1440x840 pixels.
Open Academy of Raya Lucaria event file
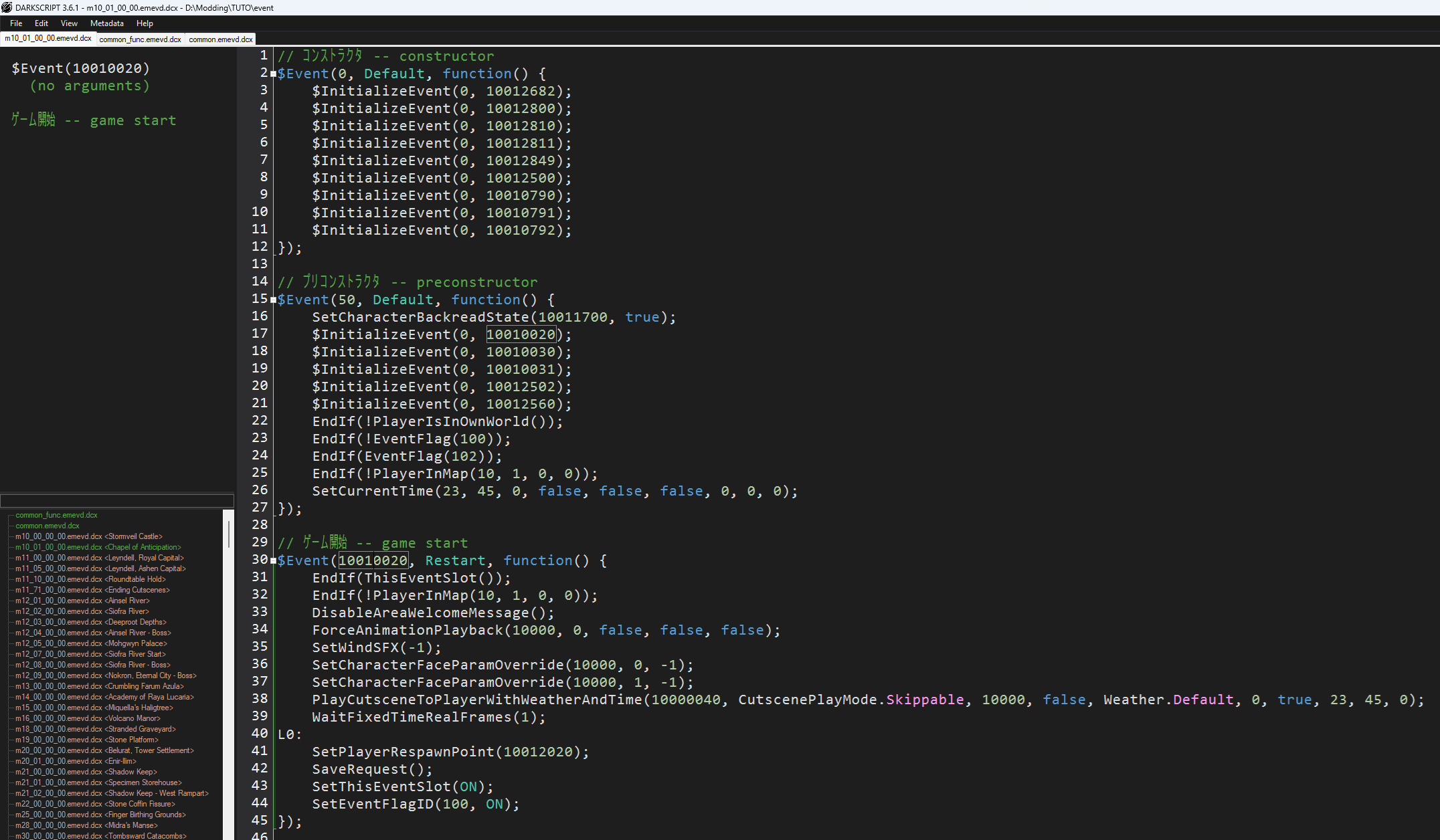[104, 697]
